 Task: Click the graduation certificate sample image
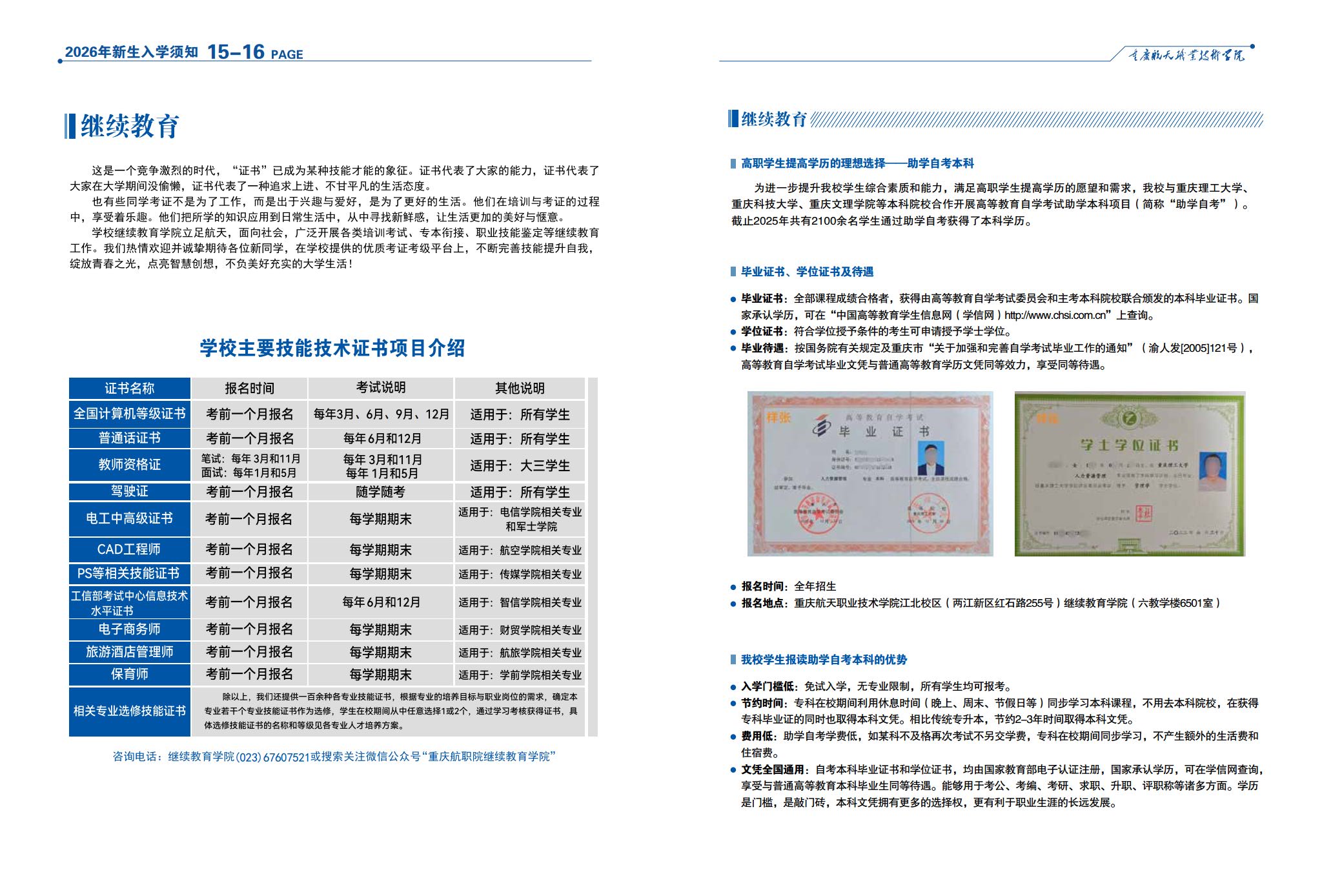click(x=869, y=473)
